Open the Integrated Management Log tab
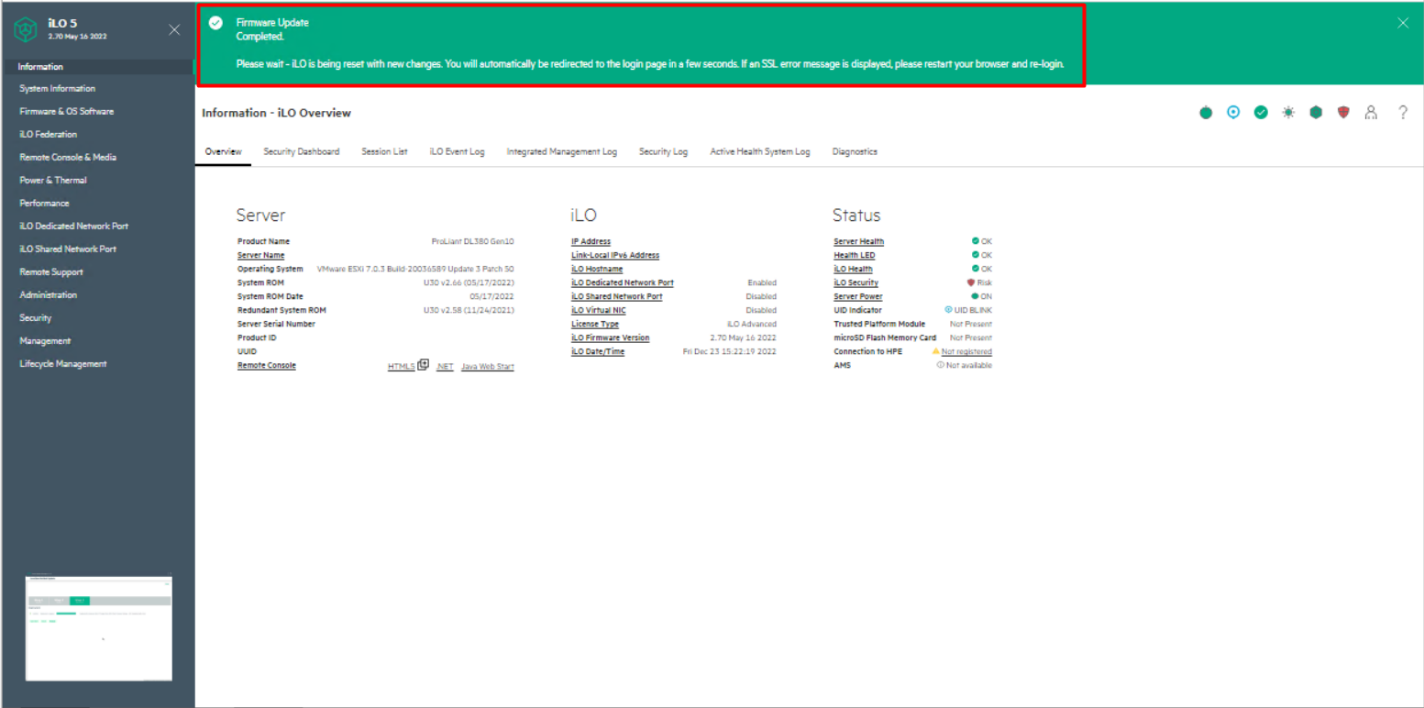This screenshot has width=1424, height=708. coord(562,152)
